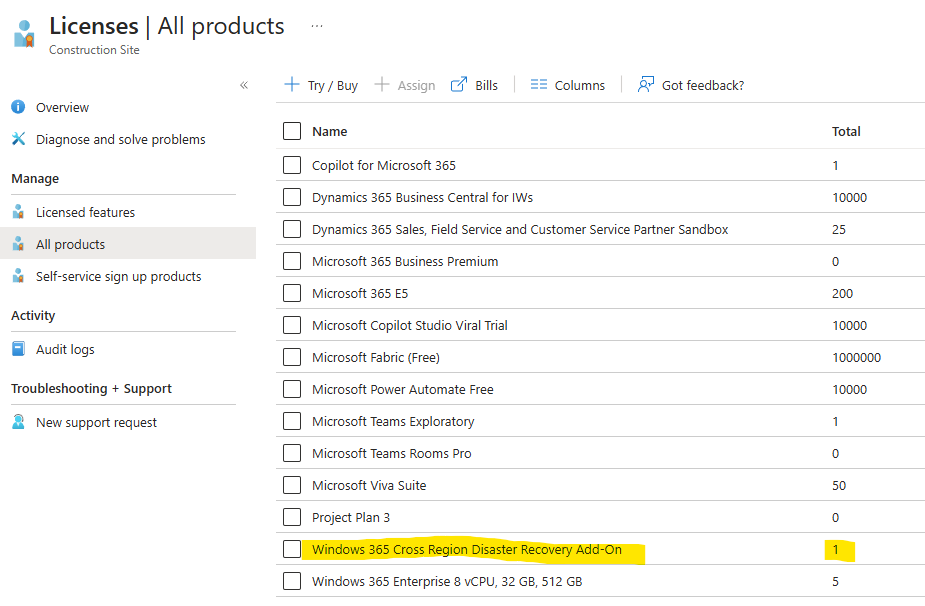Open Copilot for Microsoft 365 product

click(384, 166)
